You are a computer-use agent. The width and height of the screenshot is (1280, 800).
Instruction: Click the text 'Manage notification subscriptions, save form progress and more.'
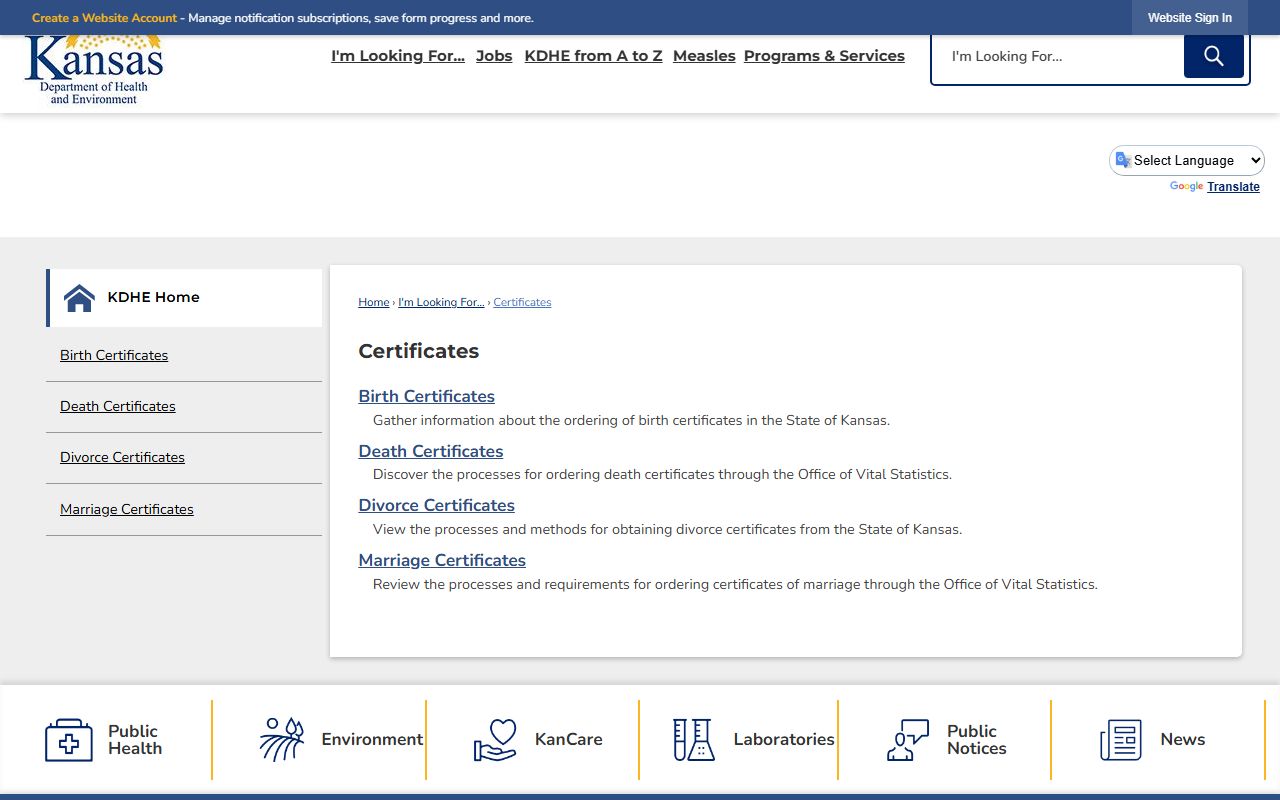tap(361, 18)
